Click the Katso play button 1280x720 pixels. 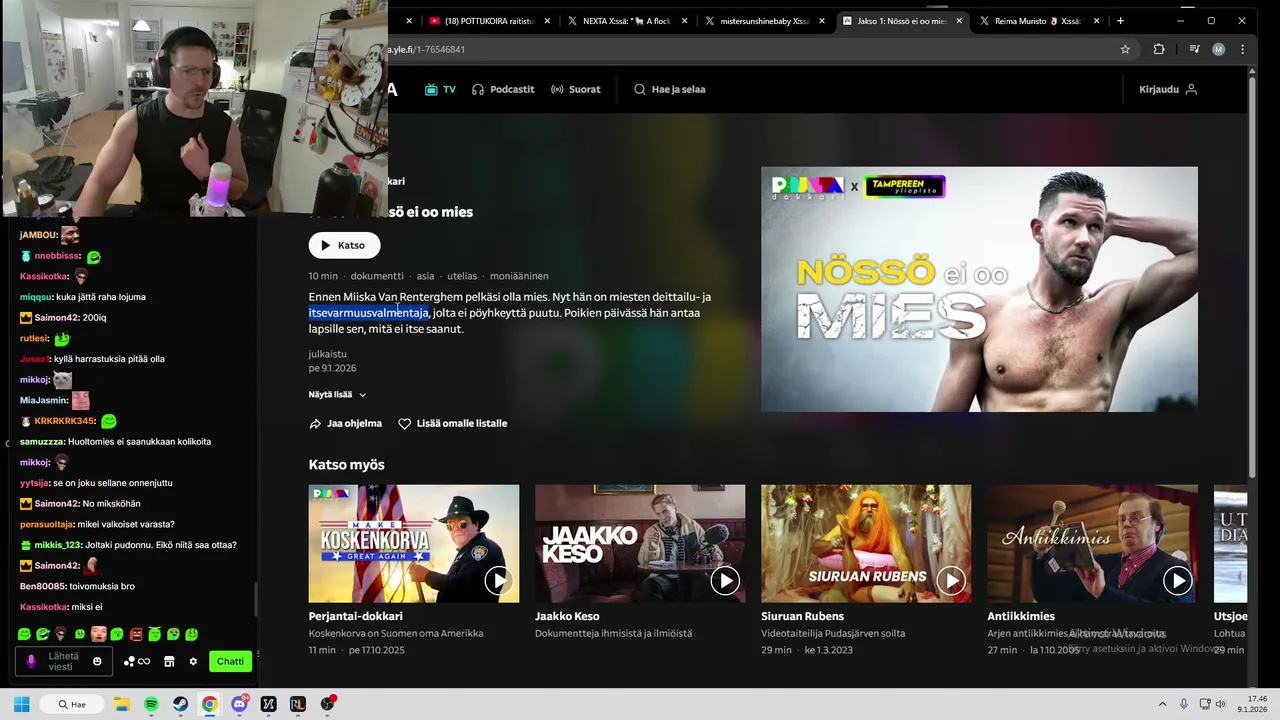pyautogui.click(x=344, y=245)
